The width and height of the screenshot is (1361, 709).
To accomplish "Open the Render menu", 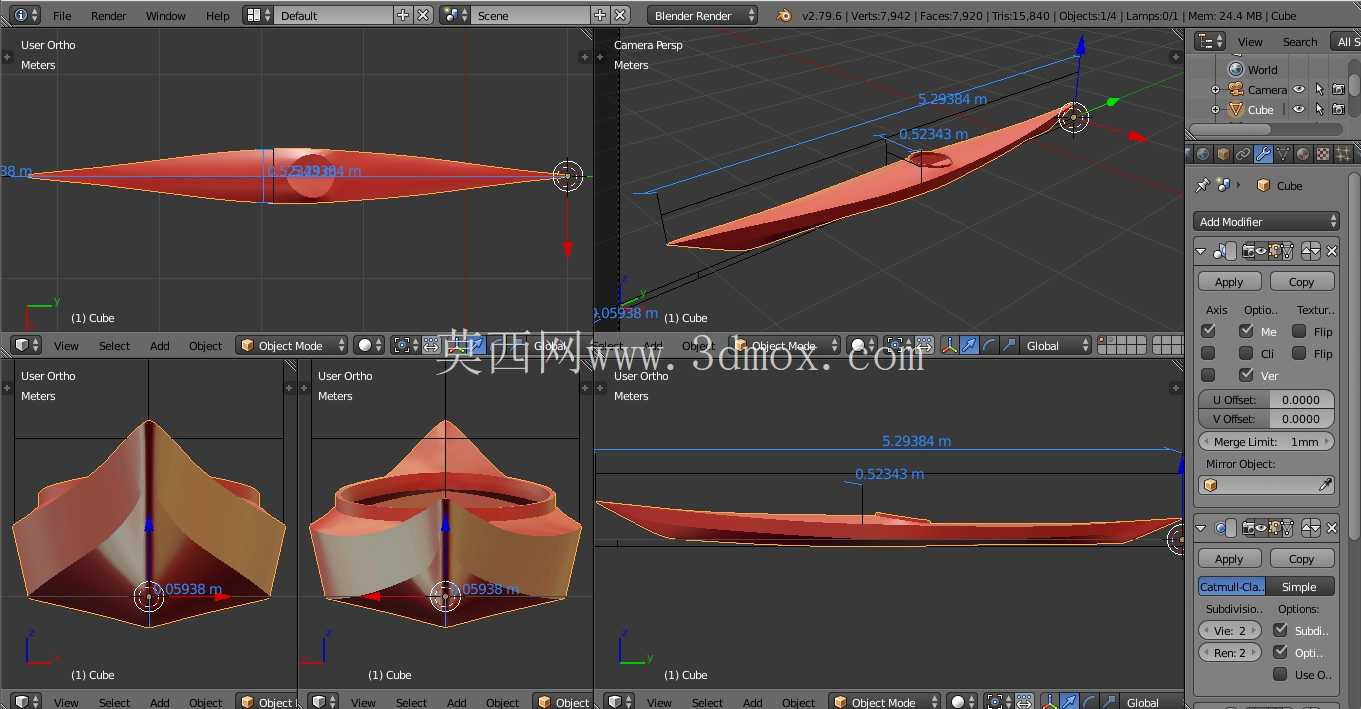I will click(x=109, y=16).
